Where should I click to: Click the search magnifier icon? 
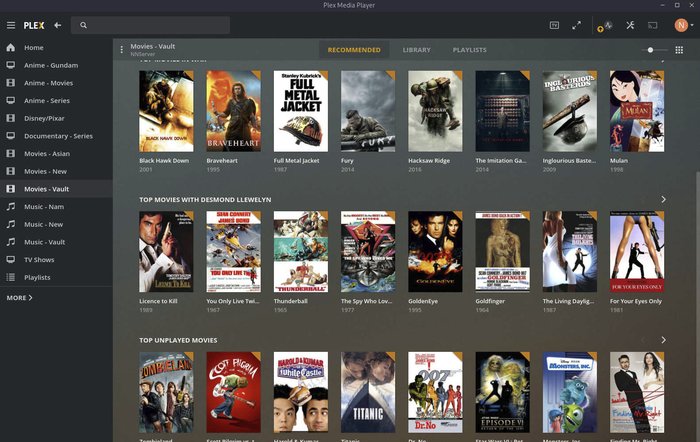(x=83, y=25)
